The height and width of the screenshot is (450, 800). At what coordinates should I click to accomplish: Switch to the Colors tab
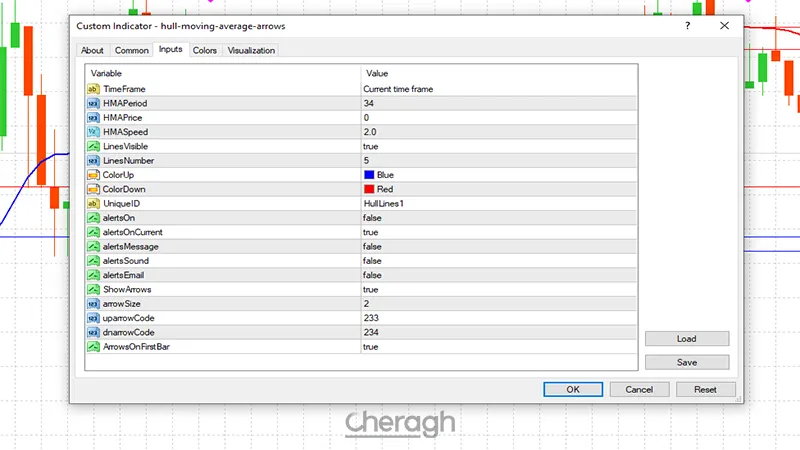click(205, 50)
